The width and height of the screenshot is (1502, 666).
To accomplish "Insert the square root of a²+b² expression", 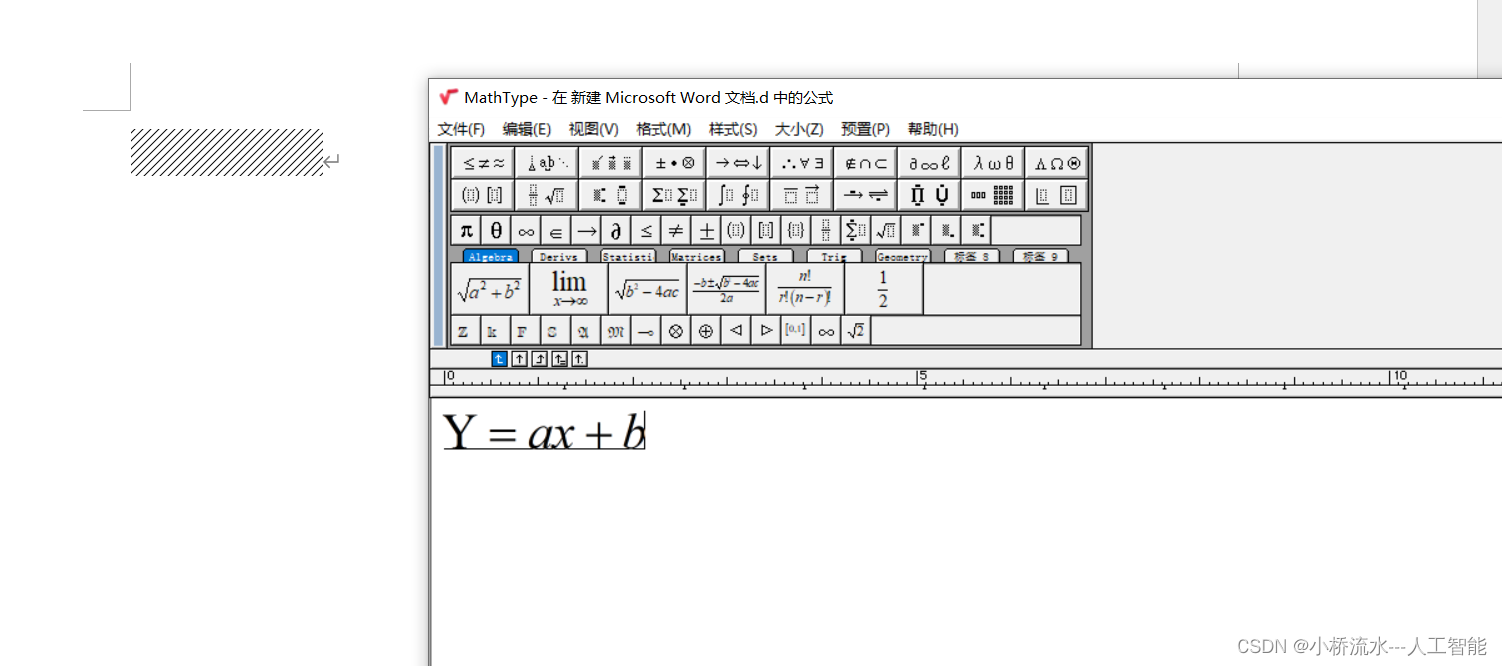I will click(x=490, y=289).
